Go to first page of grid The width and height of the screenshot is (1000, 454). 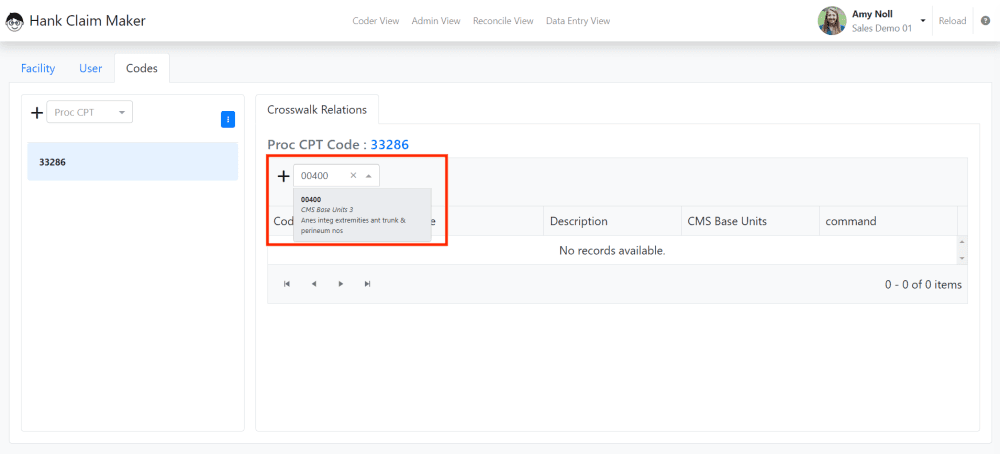287,284
